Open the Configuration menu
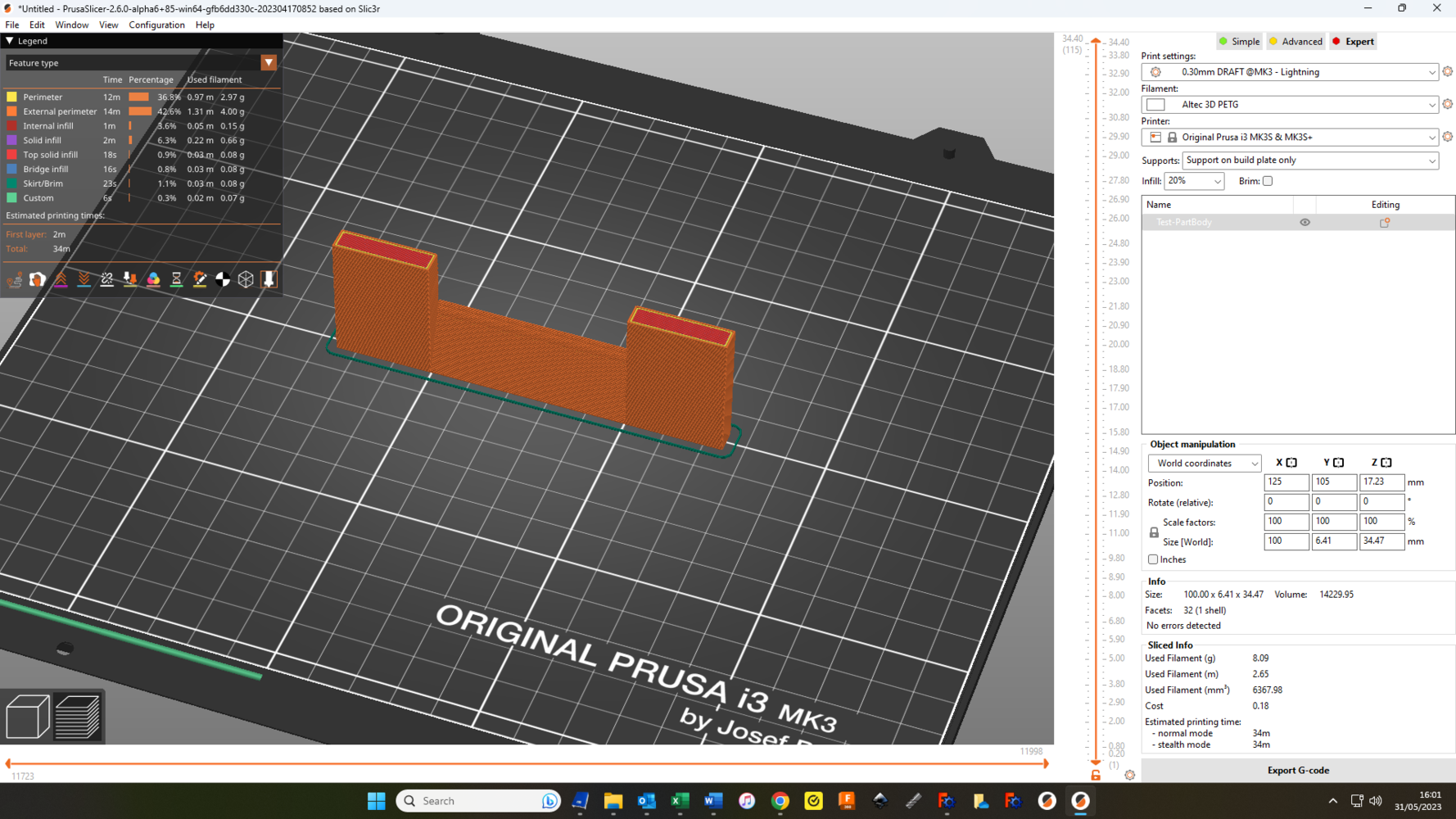 [156, 25]
